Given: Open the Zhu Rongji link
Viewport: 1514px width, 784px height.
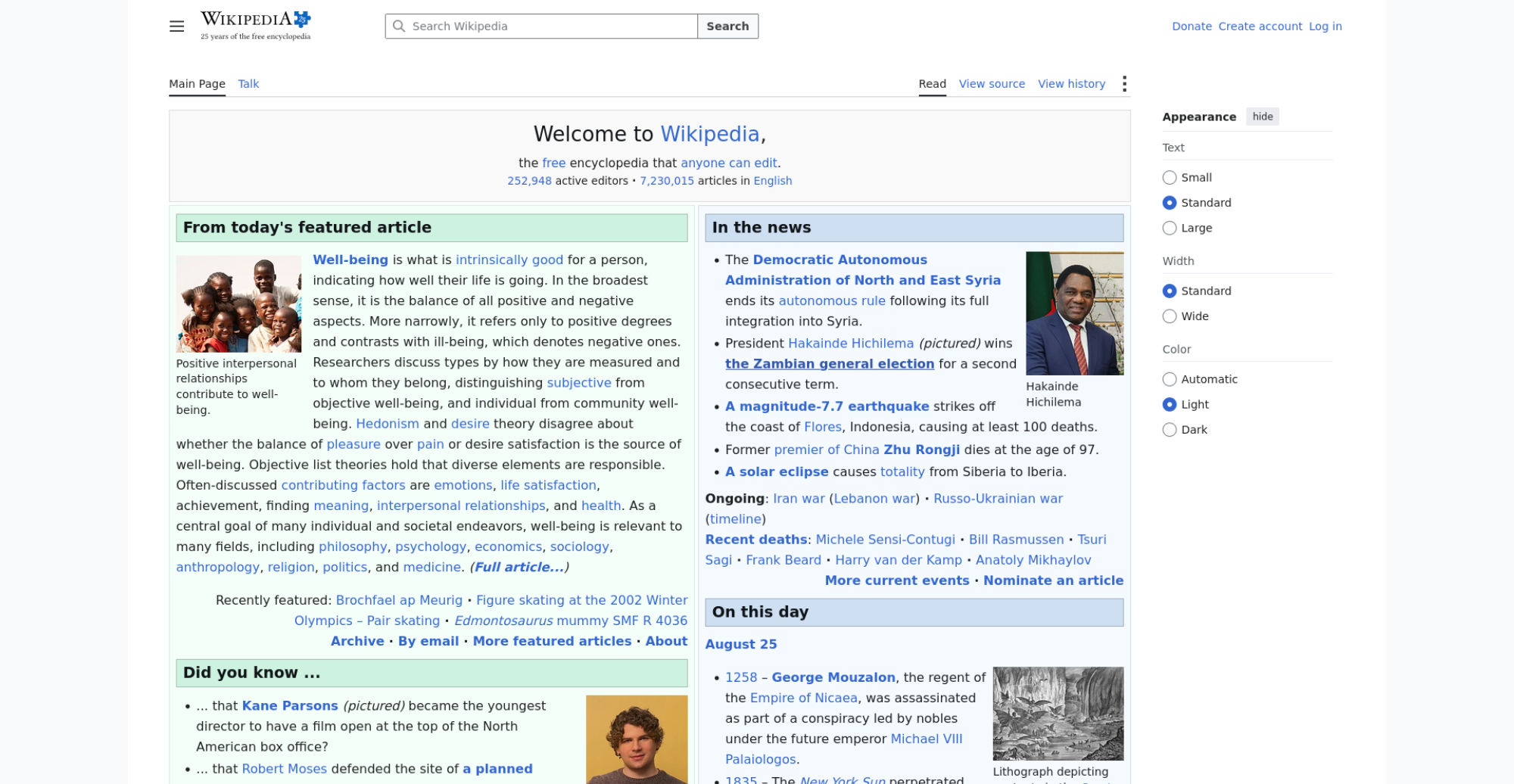Looking at the screenshot, I should point(921,450).
